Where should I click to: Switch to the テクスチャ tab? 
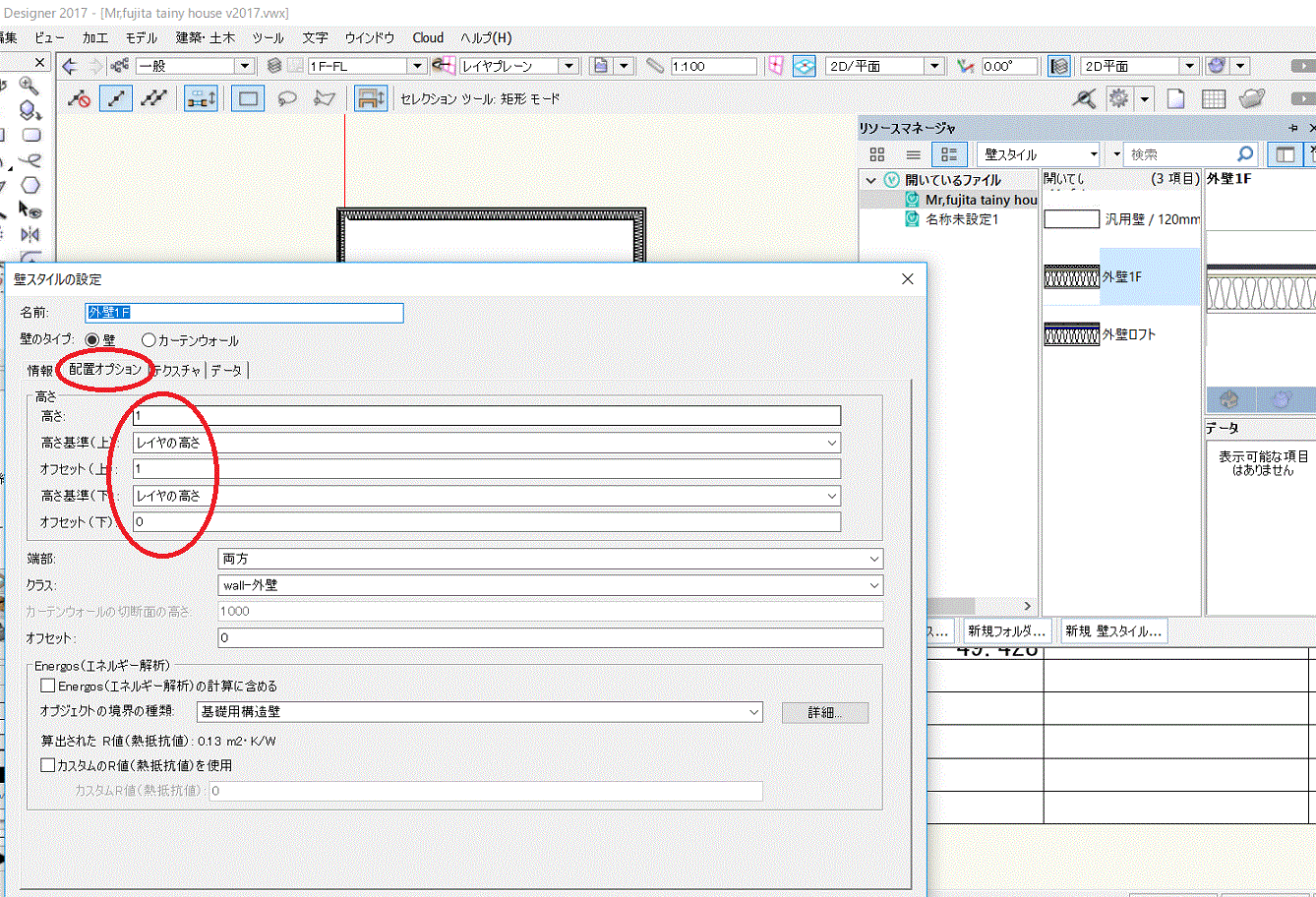coord(177,371)
